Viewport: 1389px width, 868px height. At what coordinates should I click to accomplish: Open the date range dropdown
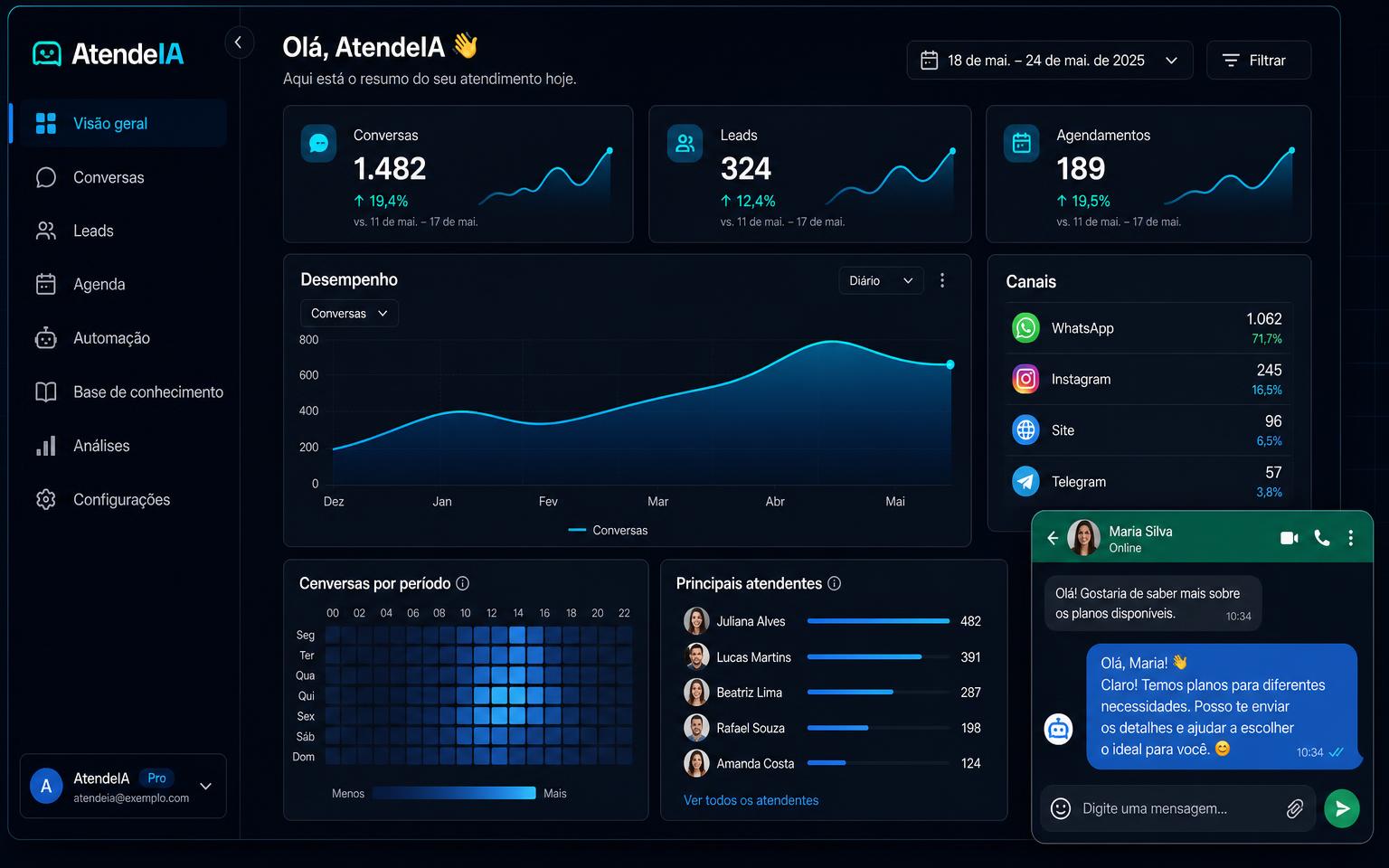1050,61
